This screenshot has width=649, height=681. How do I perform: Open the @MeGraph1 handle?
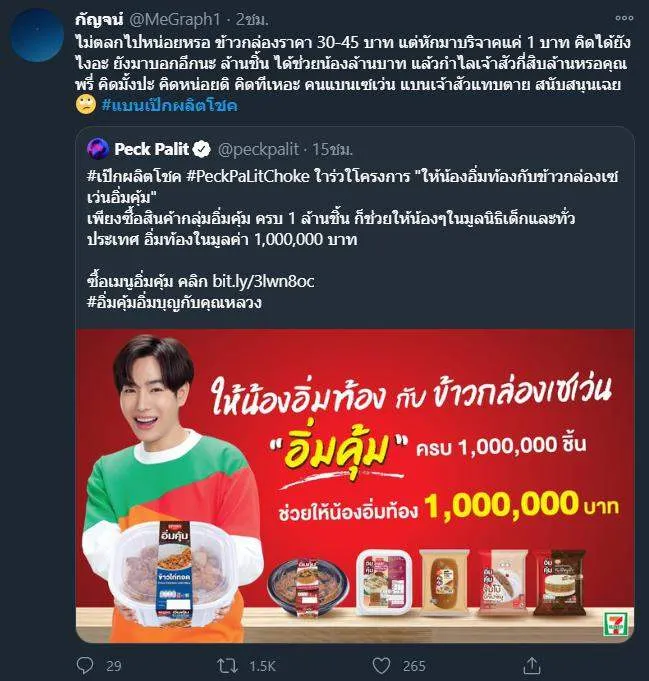pos(175,19)
